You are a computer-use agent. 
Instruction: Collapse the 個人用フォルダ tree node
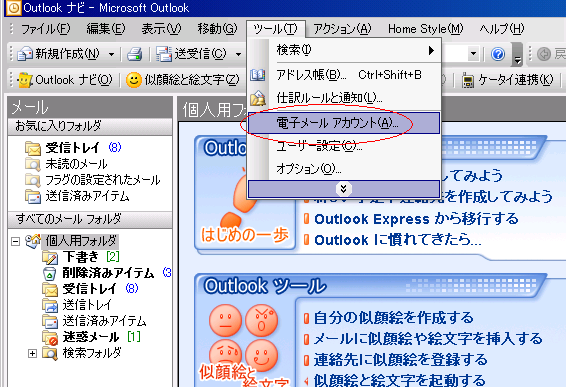(x=15, y=241)
